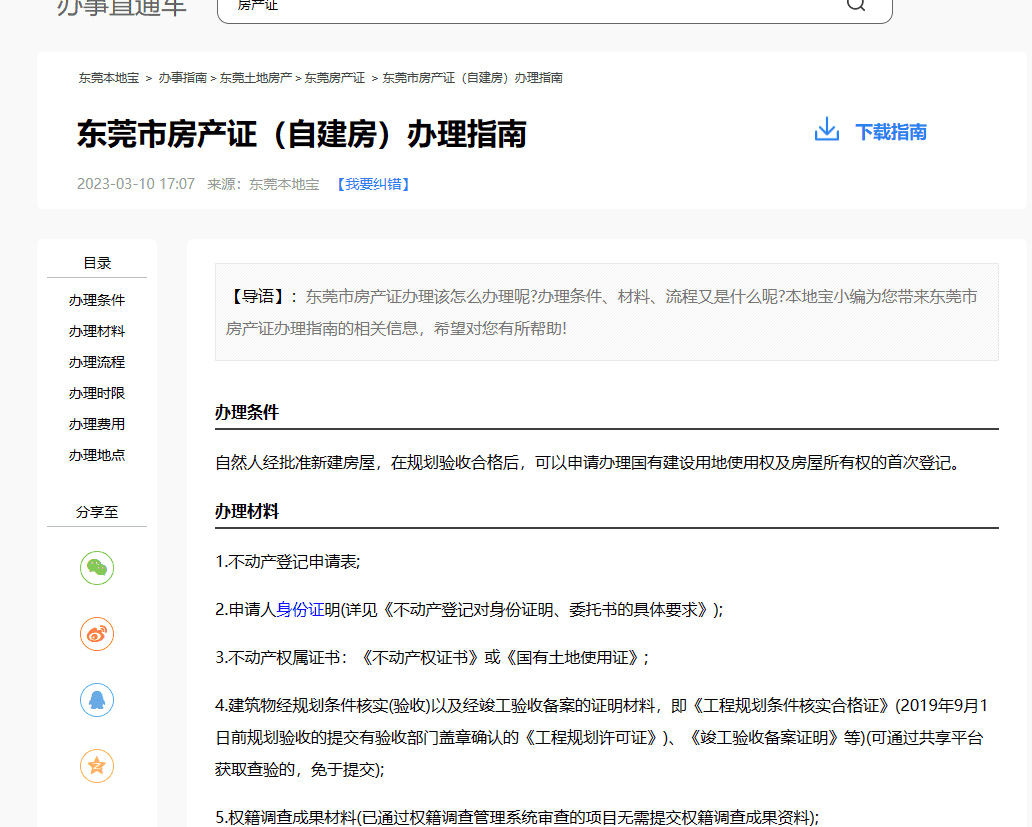The image size is (1032, 827).
Task: Open the 身份证 hyperlink in materials
Action: (x=300, y=609)
